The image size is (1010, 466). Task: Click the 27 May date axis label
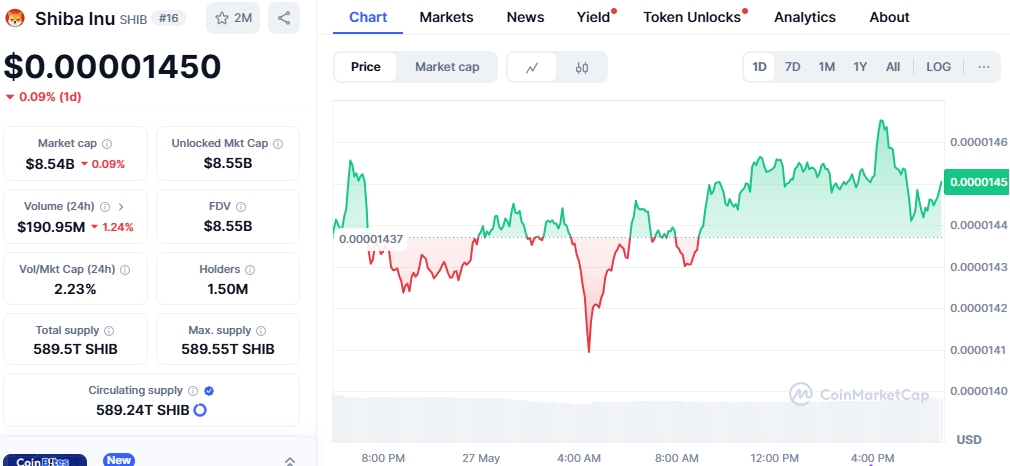tap(481, 458)
